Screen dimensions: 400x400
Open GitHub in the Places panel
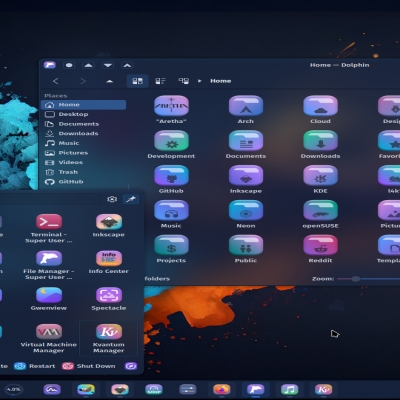click(83, 182)
